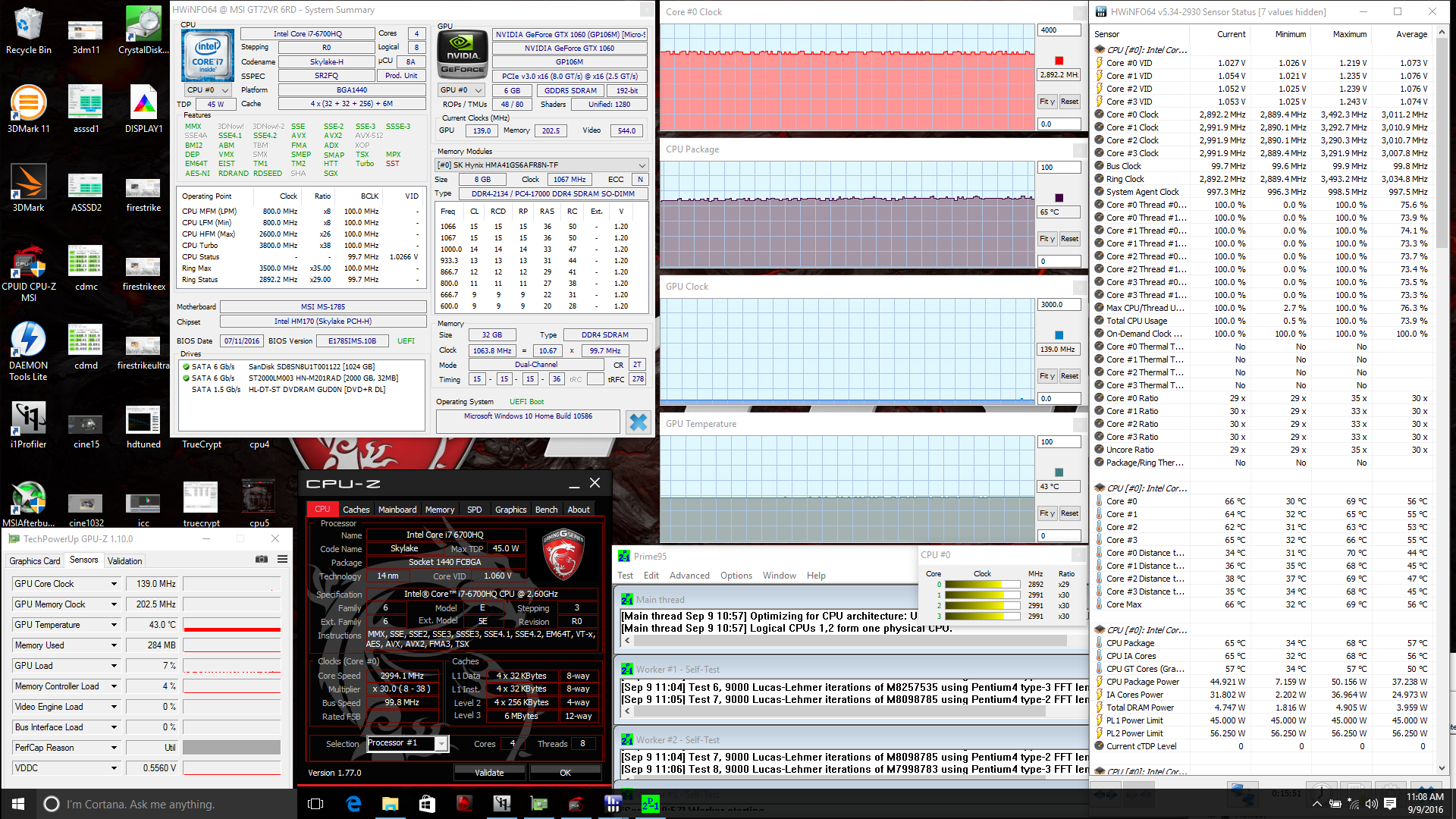Select the SanDisk SD8SN8U1T001122 drive entry
This screenshot has height=819, width=1456.
pos(302,367)
